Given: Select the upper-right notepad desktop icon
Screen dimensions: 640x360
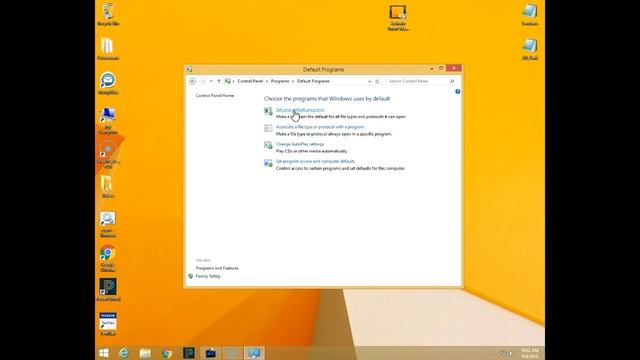Looking at the screenshot, I should coord(530,14).
